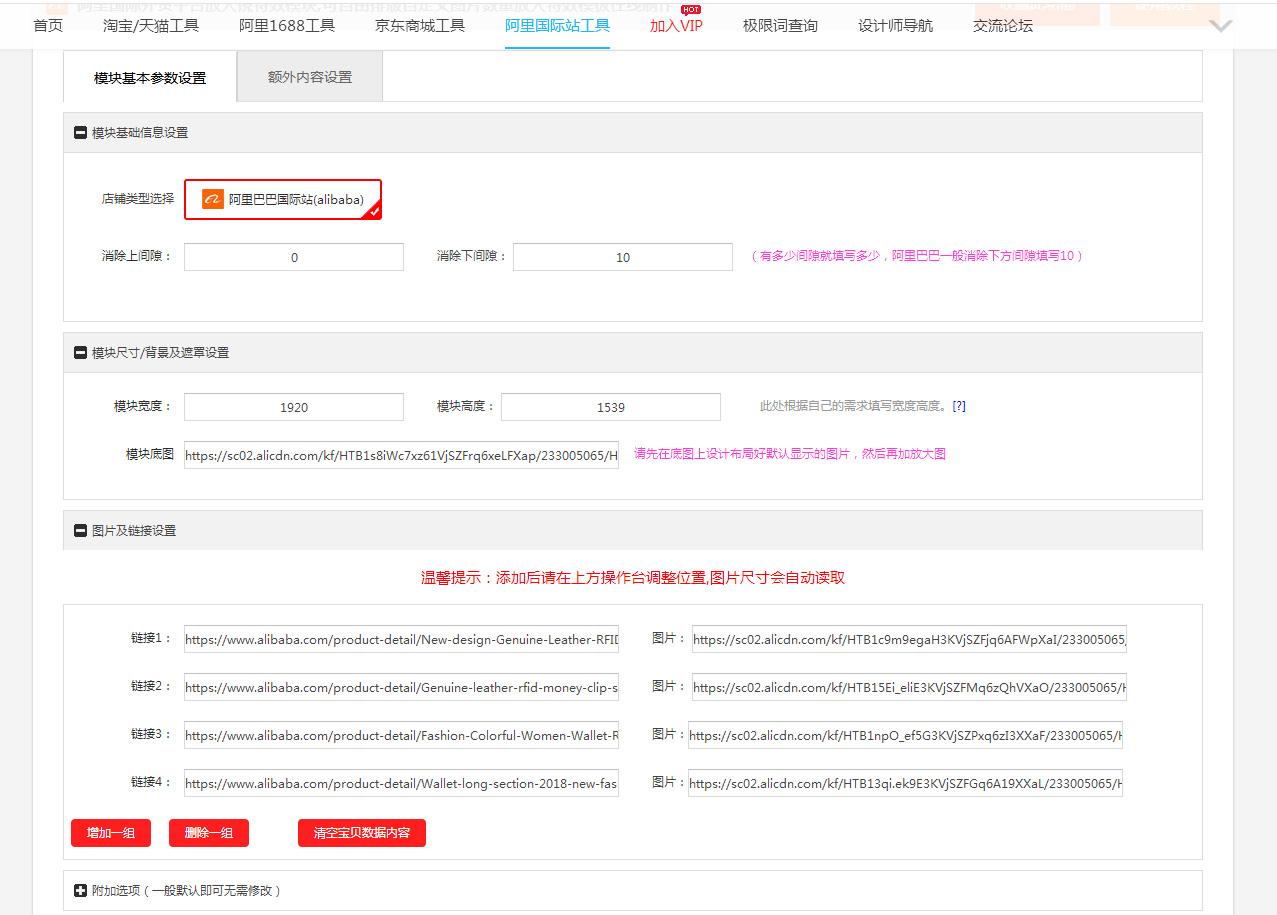1277x915 pixels.
Task: Switch to 模块基本参数设置 tab
Action: point(150,77)
